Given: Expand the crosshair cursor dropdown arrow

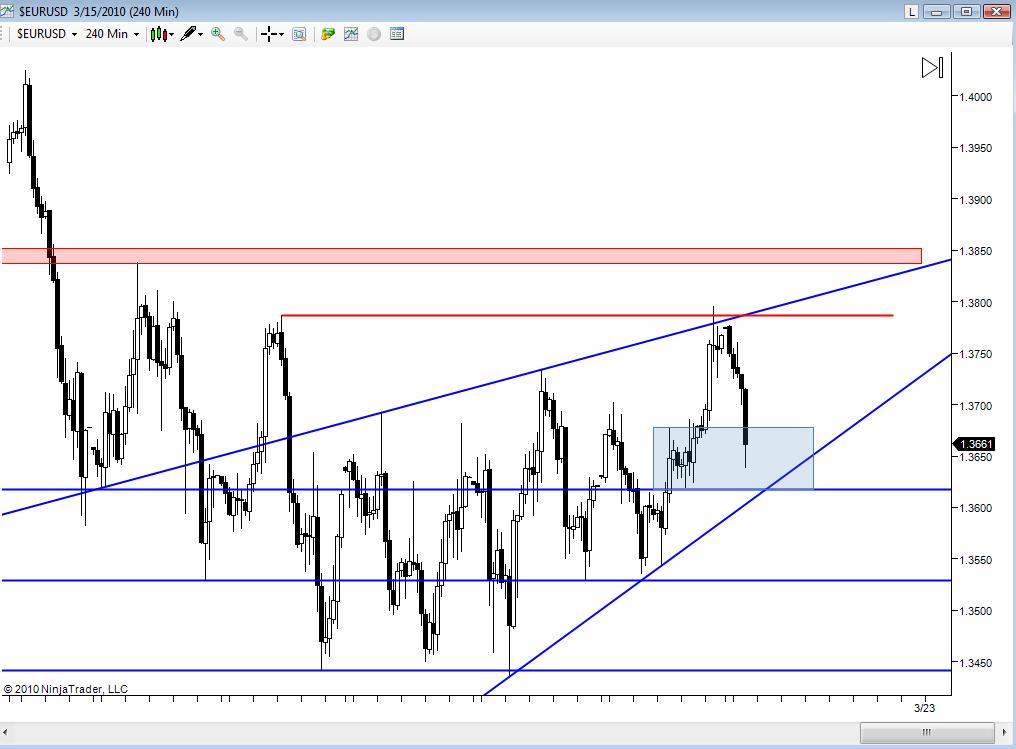Looking at the screenshot, I should 282,34.
